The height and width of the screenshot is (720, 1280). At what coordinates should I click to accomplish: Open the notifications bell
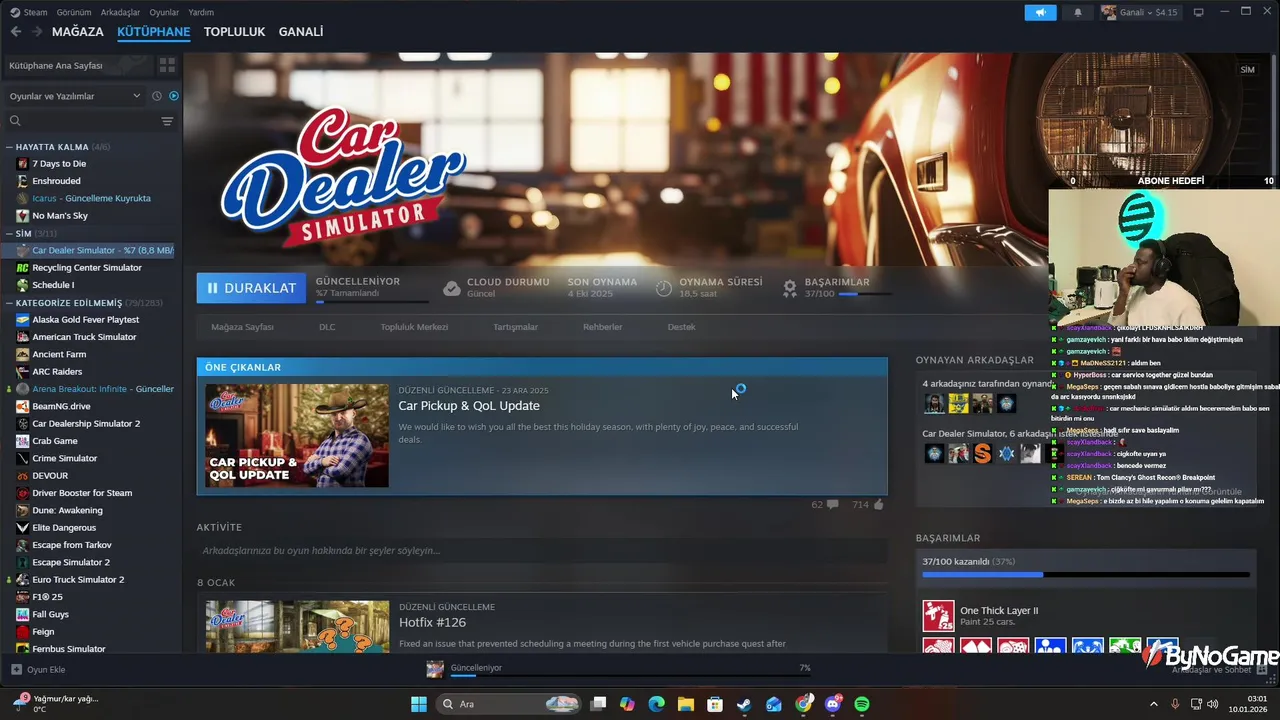click(1078, 12)
